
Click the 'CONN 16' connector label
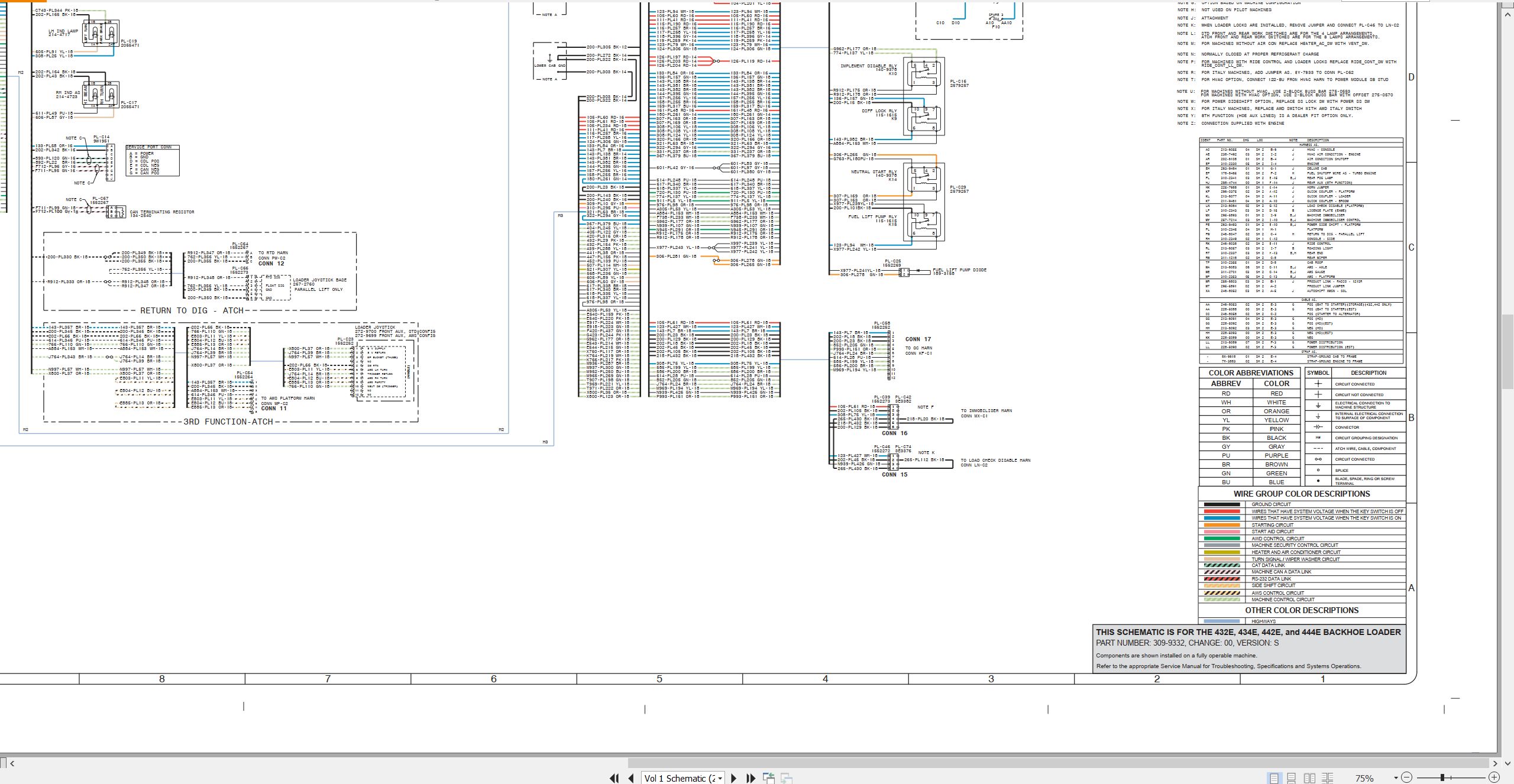click(895, 433)
